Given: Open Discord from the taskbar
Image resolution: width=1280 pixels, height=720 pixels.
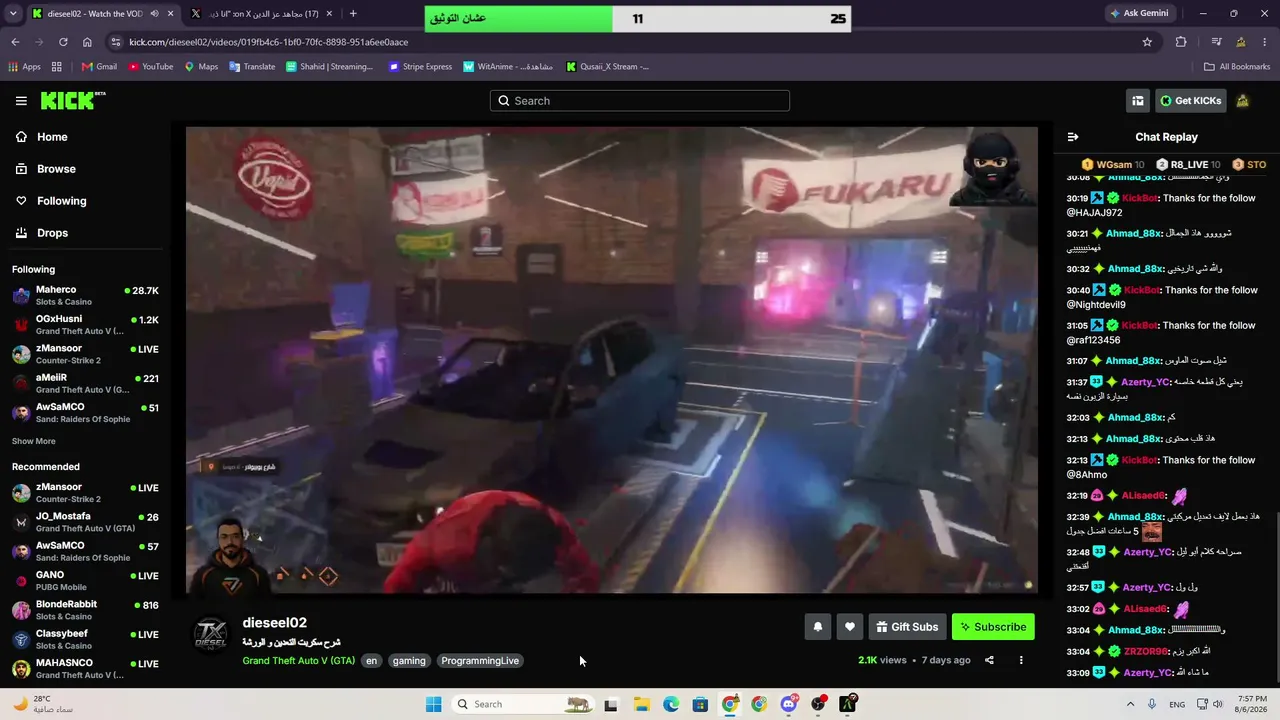Looking at the screenshot, I should (789, 704).
